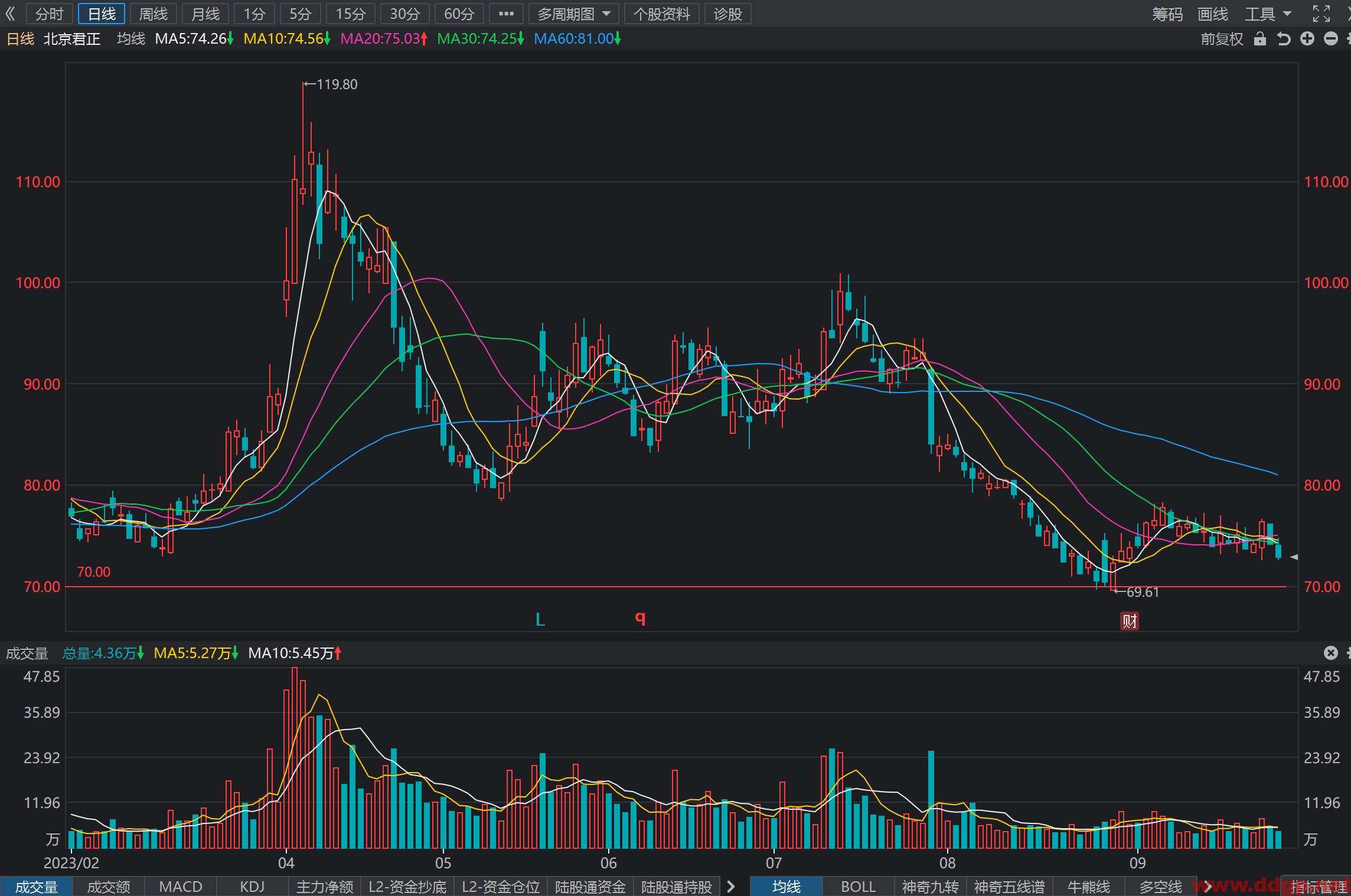Open 诊股 stock diagnosis
The width and height of the screenshot is (1351, 896).
point(728,14)
